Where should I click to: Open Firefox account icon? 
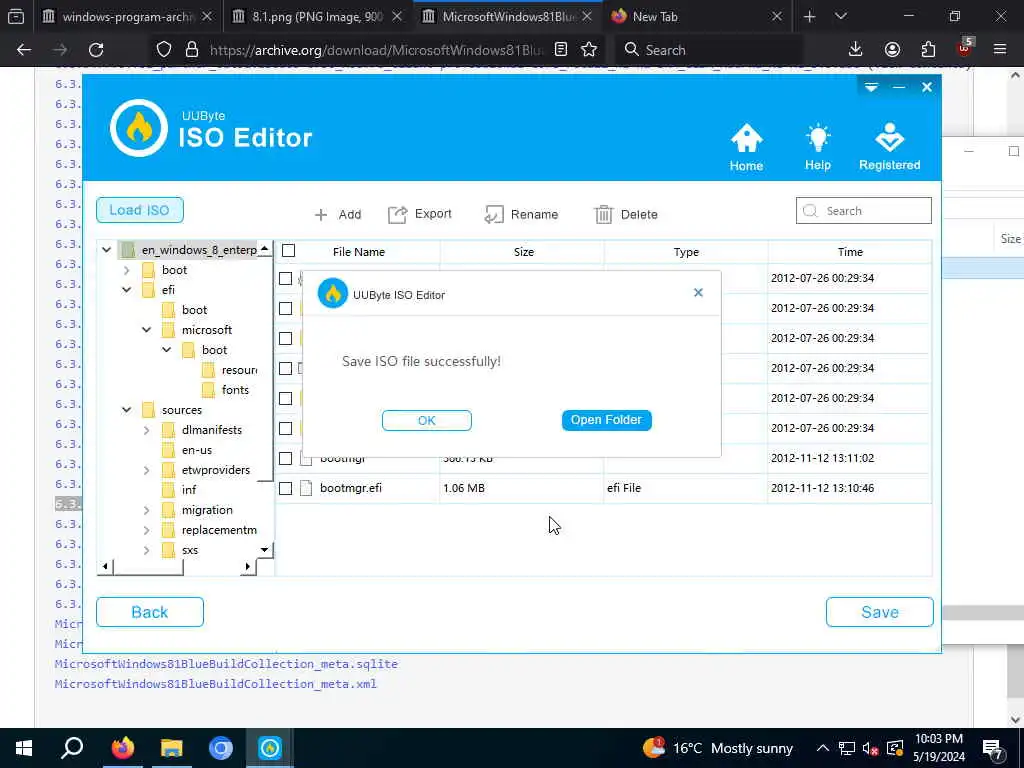(892, 50)
